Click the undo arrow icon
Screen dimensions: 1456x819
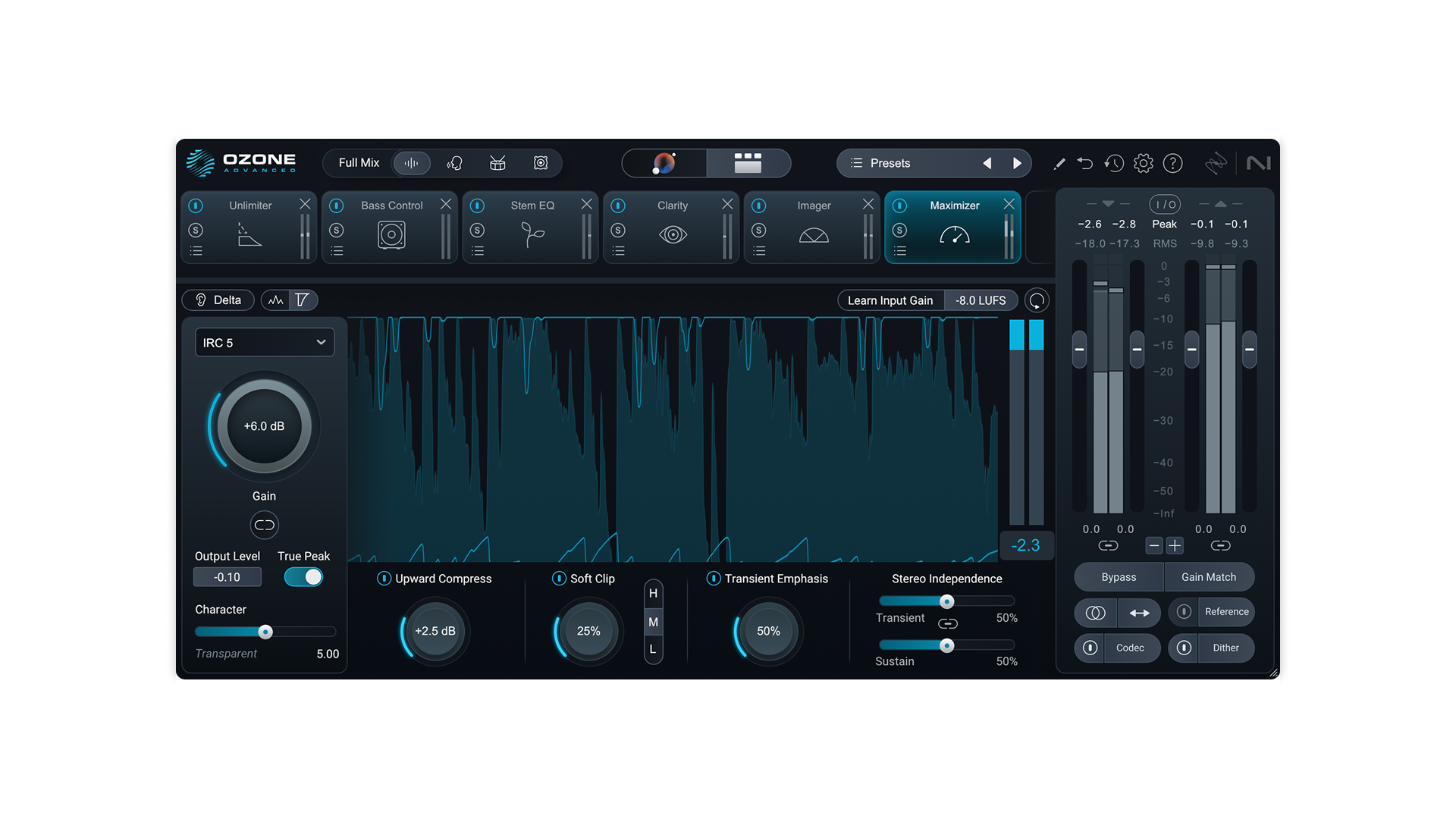coord(1085,163)
